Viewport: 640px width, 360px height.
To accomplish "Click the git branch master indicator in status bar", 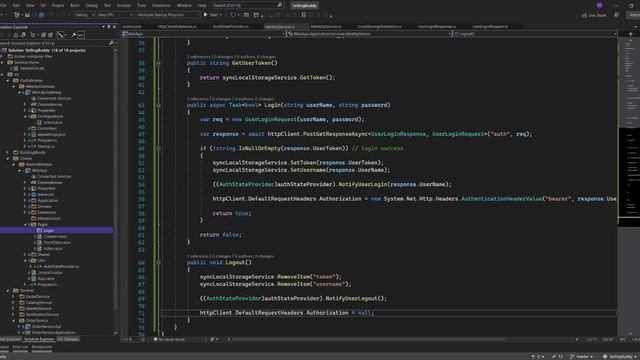I will 582,356.
